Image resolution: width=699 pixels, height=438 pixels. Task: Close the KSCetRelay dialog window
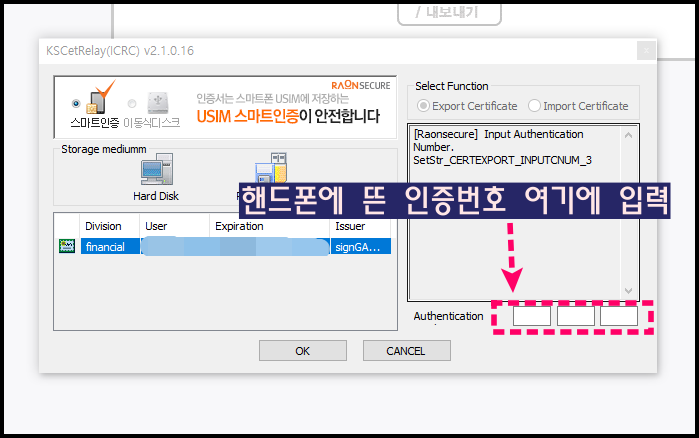pos(646,51)
